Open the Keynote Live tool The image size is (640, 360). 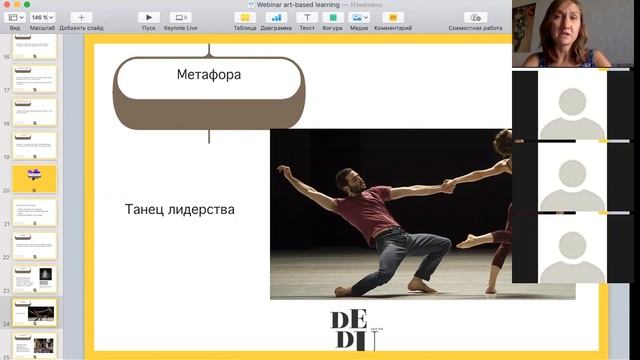coord(180,18)
